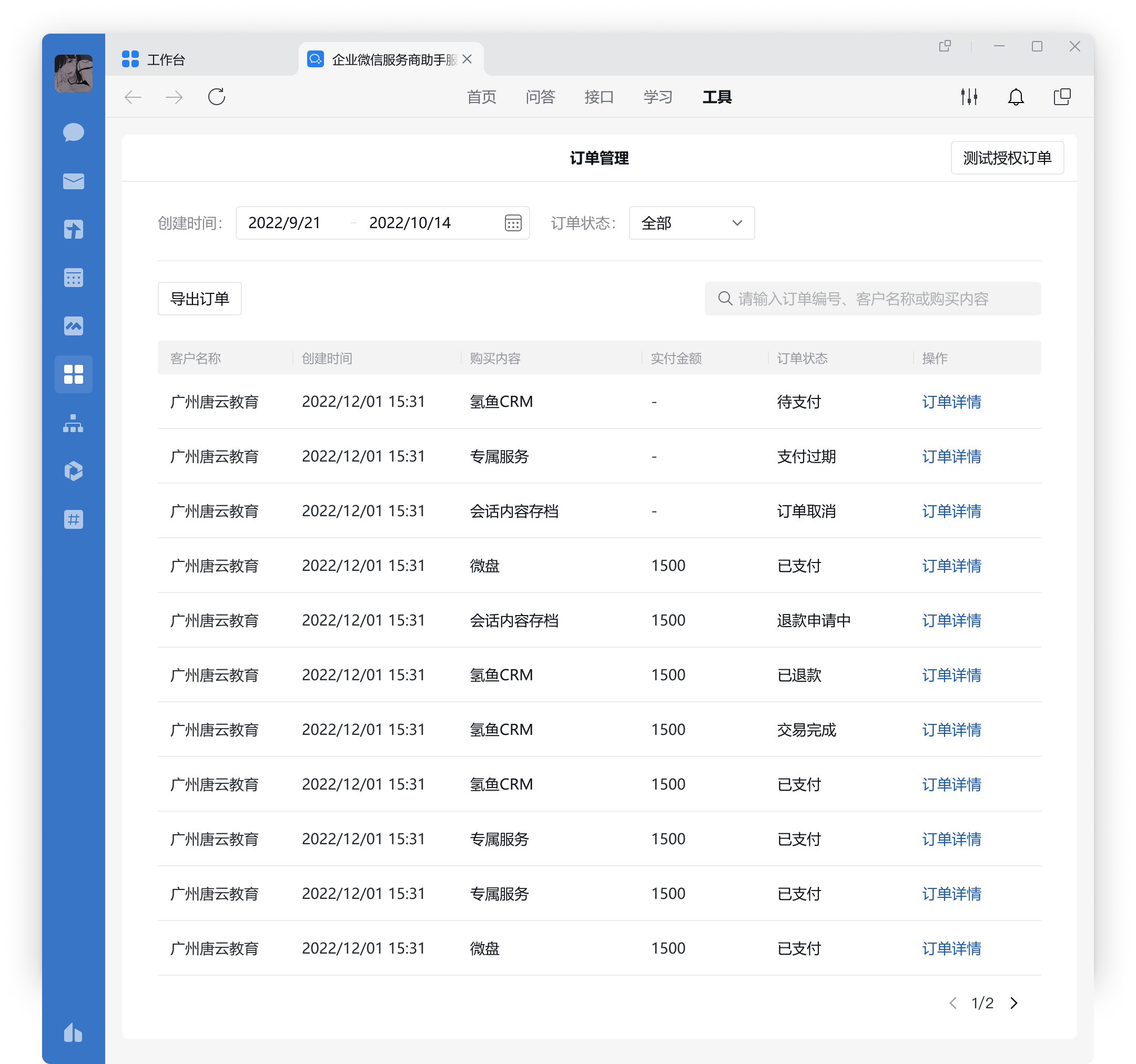Click the 1/2 page indicator
Viewport: 1136px width, 1064px height.
tap(983, 1004)
